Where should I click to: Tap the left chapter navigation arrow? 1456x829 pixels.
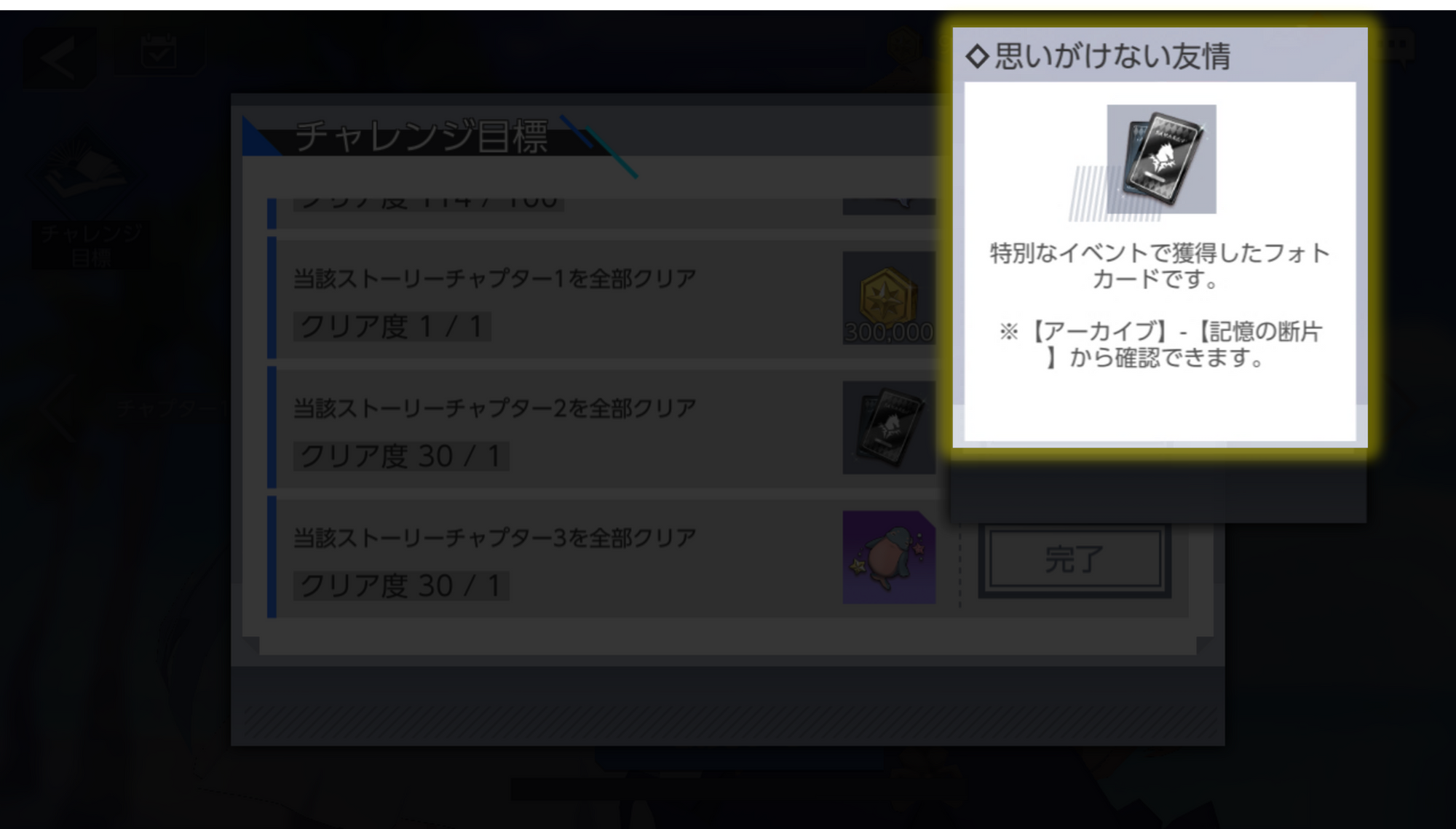coord(58,409)
